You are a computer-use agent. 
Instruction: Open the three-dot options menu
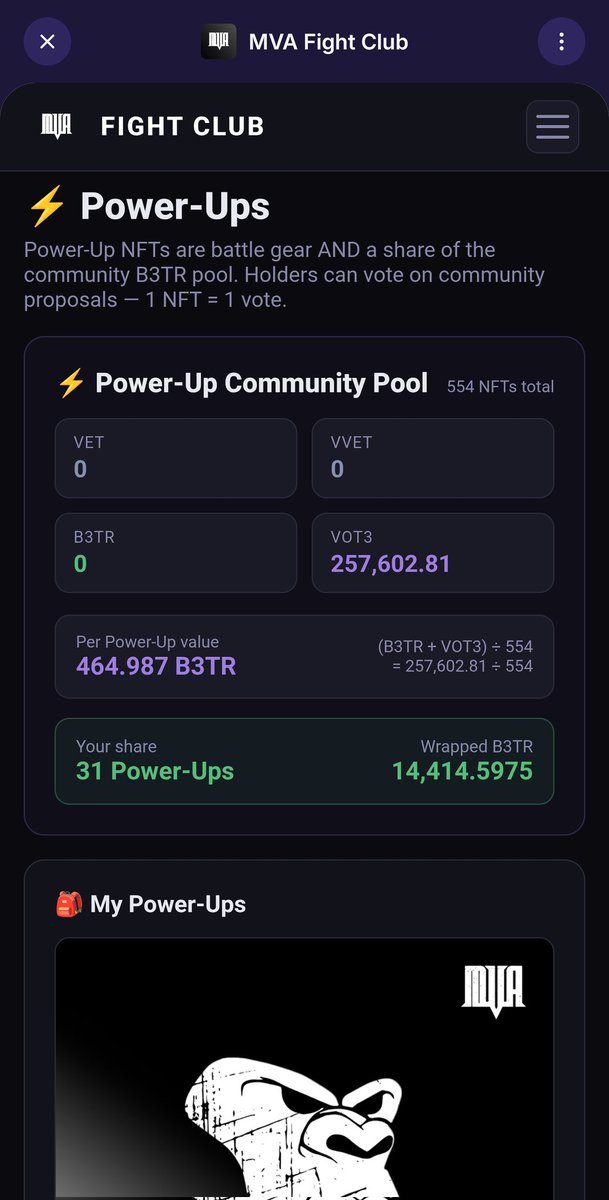[562, 42]
